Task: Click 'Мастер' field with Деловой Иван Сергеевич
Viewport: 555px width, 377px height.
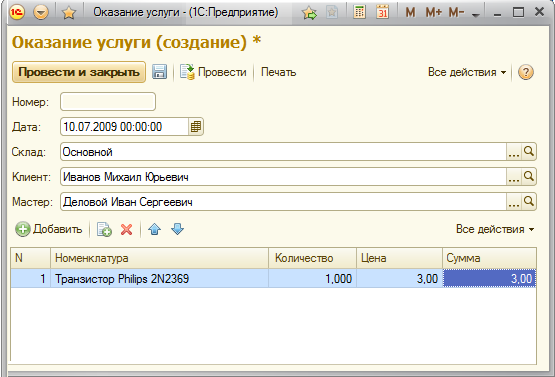Action: coord(283,202)
